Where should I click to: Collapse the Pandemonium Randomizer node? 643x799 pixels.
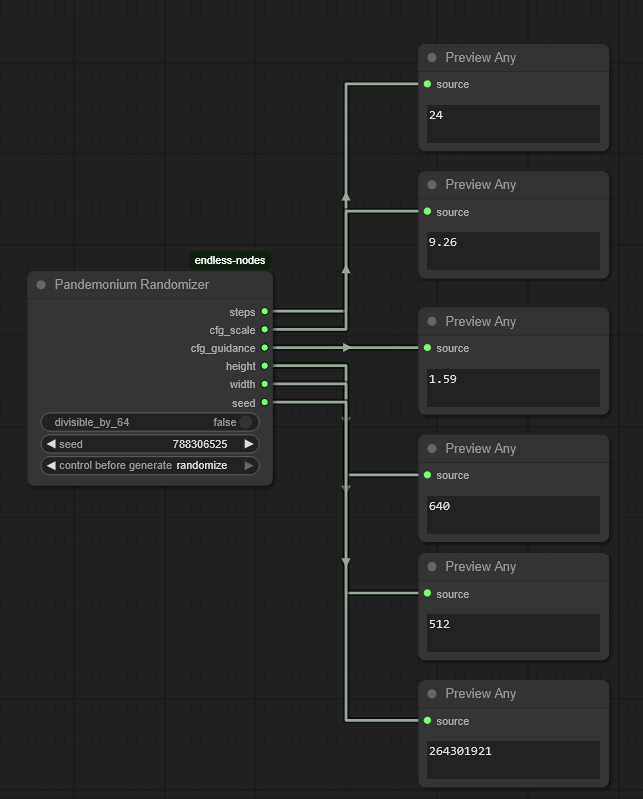coord(41,285)
